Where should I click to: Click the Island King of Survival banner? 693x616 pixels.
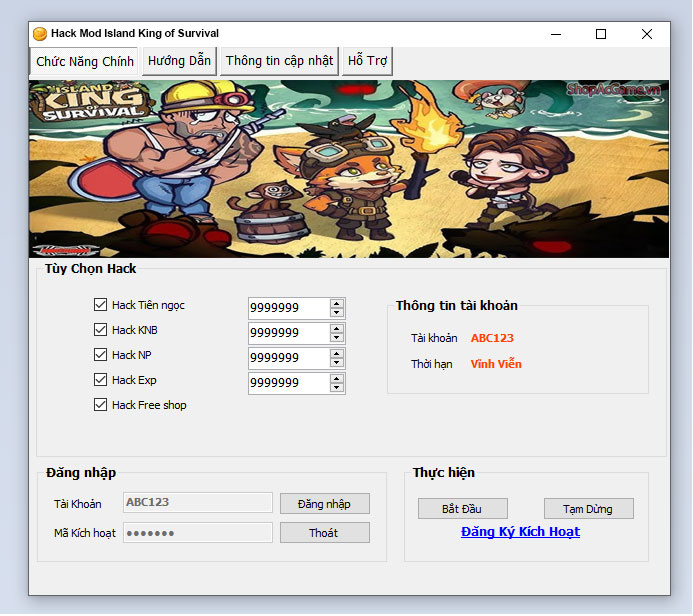pos(349,169)
